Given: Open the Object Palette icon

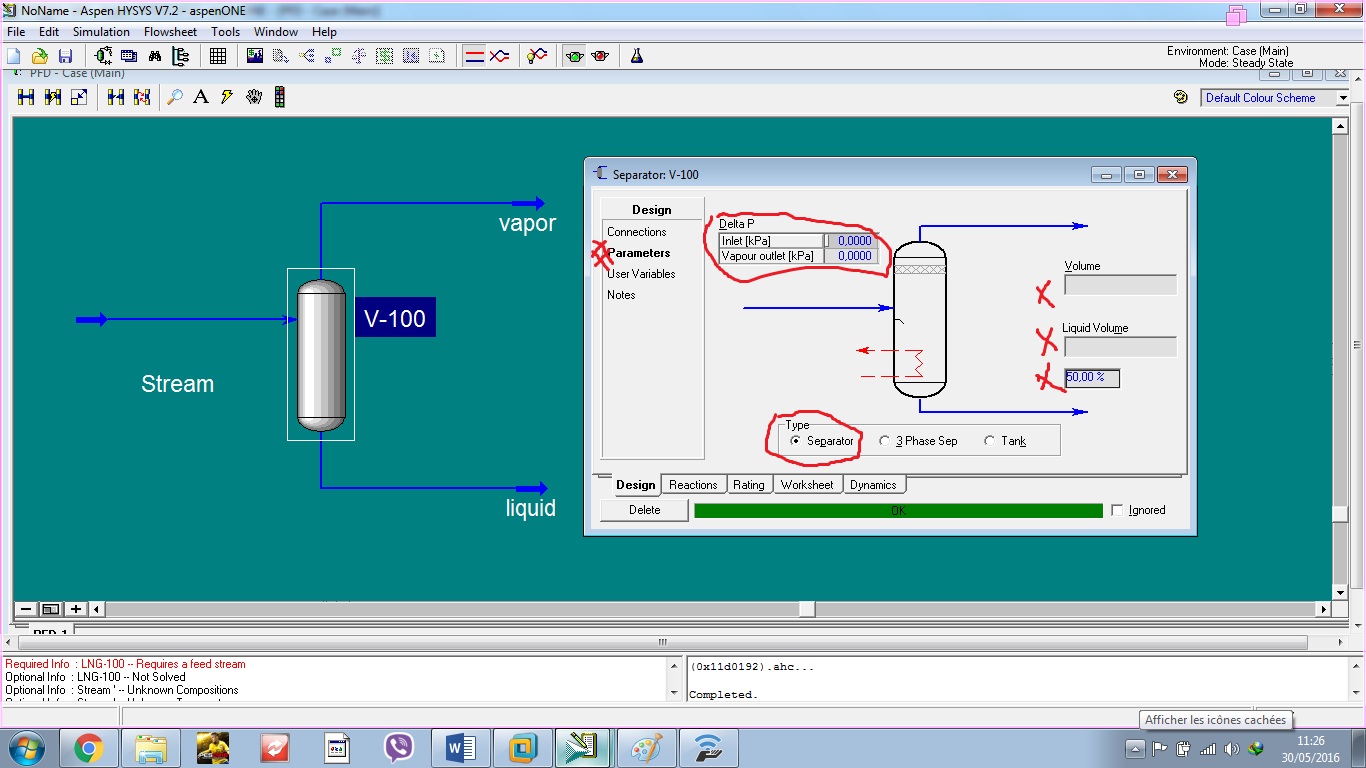Looking at the screenshot, I should [x=280, y=96].
